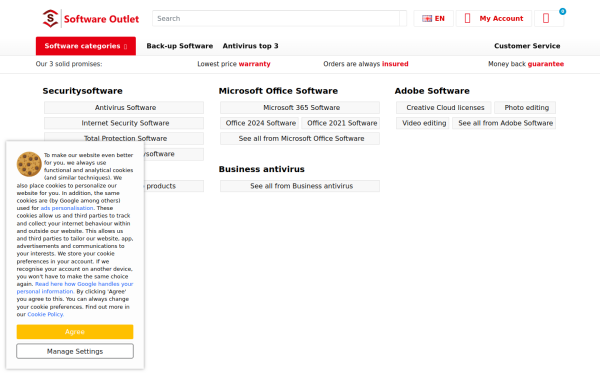
Task: Open My Account
Action: tap(494, 18)
